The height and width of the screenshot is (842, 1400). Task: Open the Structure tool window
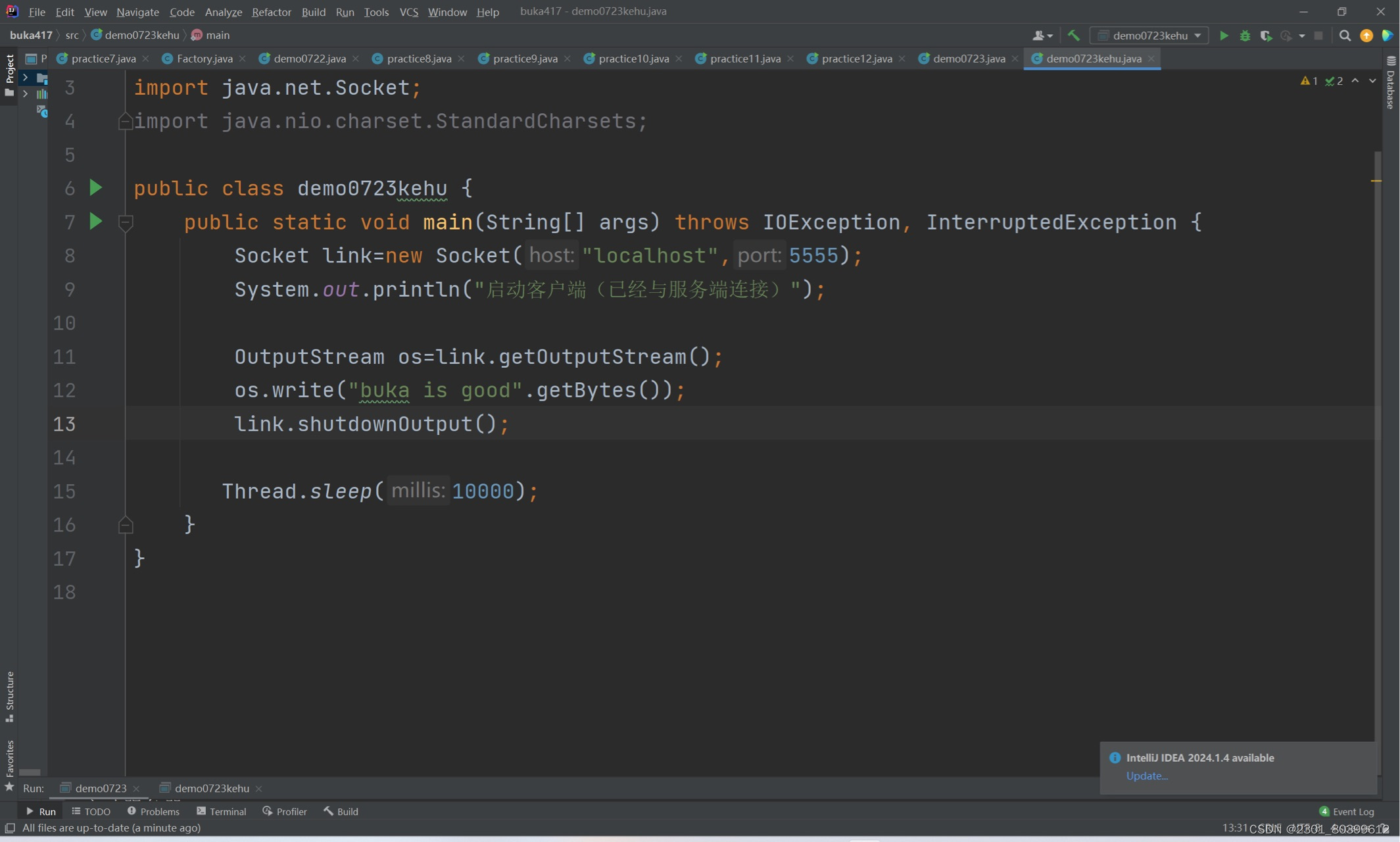[x=9, y=697]
